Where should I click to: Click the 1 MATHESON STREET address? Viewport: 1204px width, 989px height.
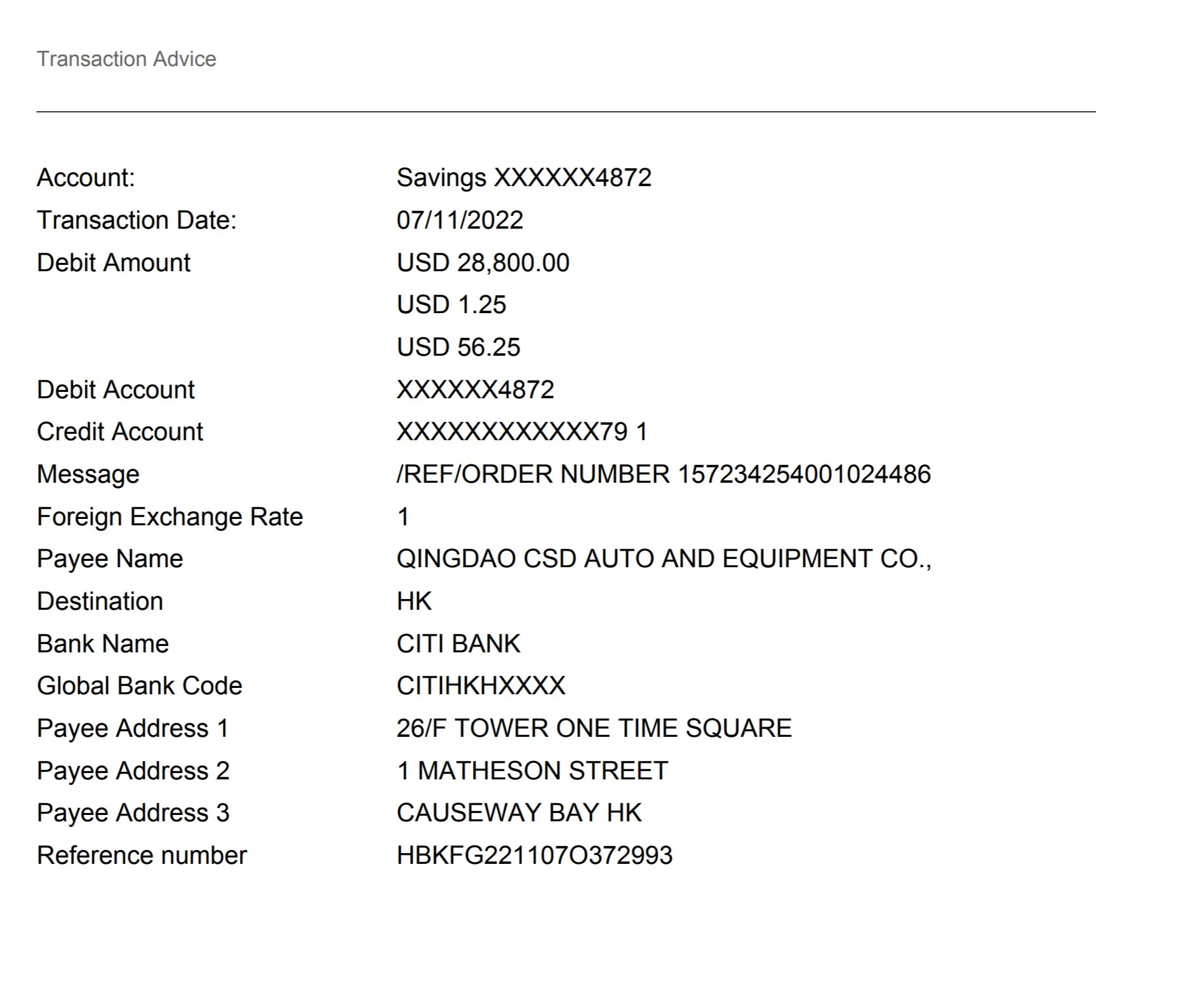(532, 771)
